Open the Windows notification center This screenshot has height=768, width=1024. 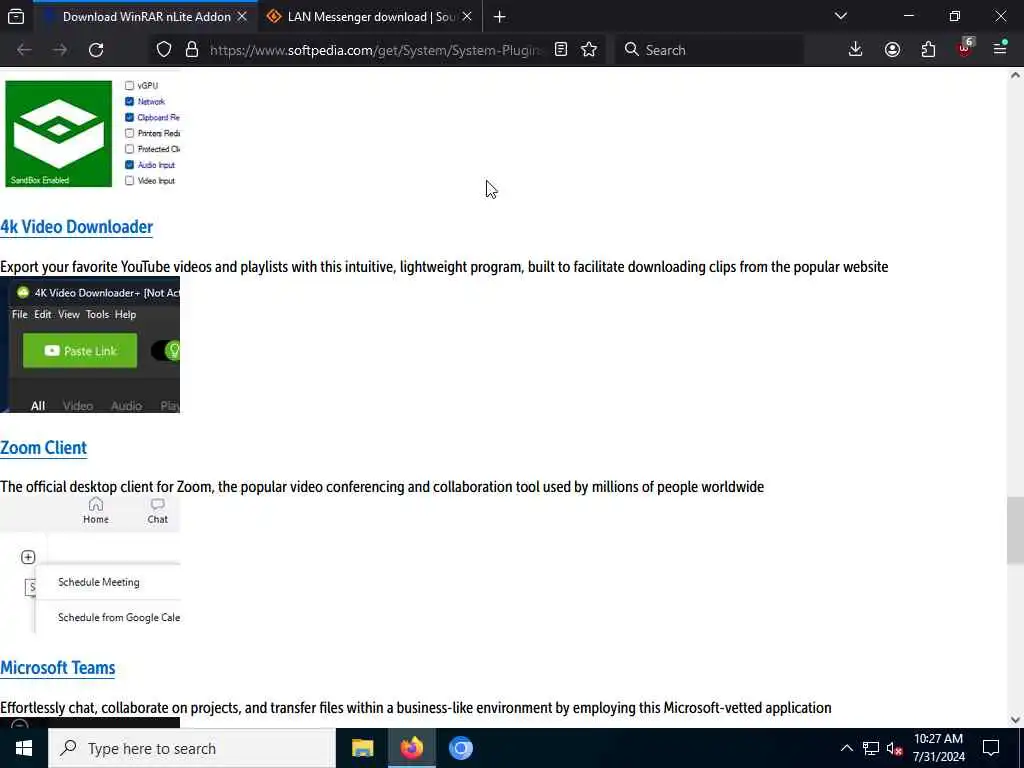click(991, 748)
